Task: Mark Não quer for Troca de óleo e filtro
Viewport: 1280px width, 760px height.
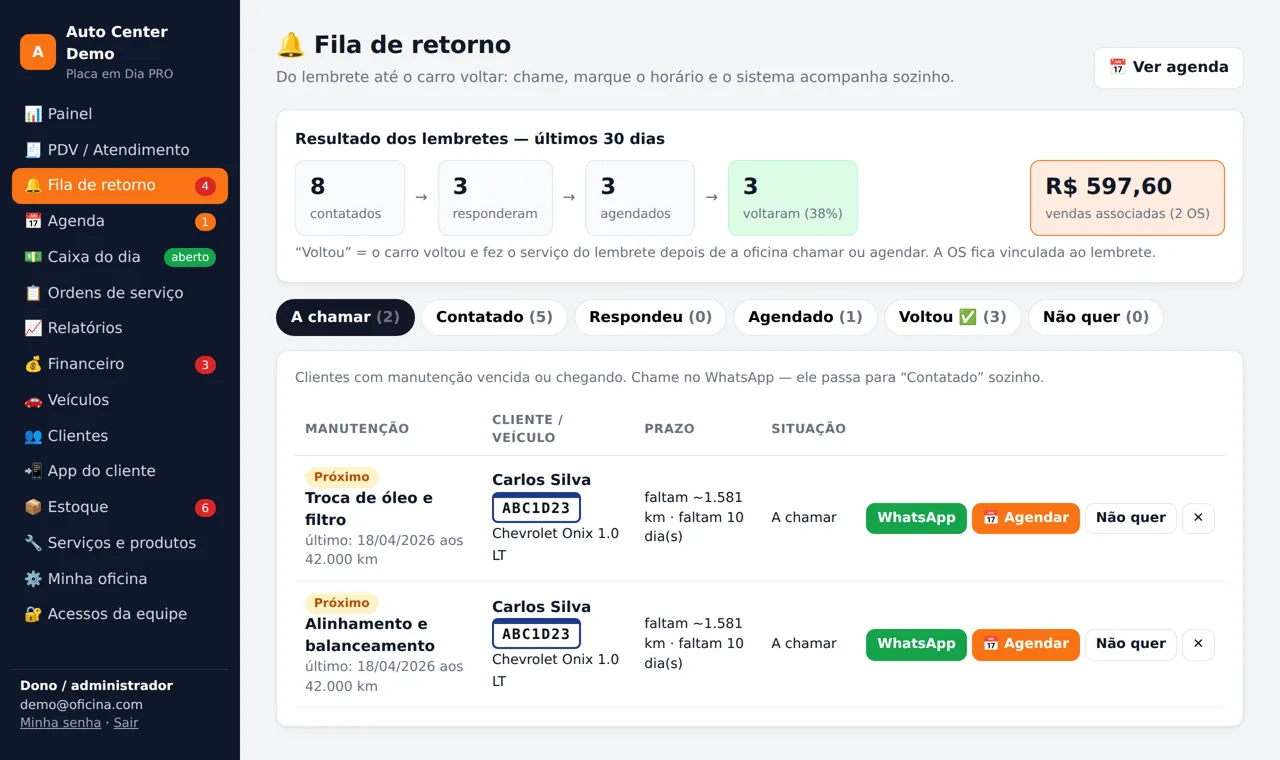Action: coord(1131,518)
